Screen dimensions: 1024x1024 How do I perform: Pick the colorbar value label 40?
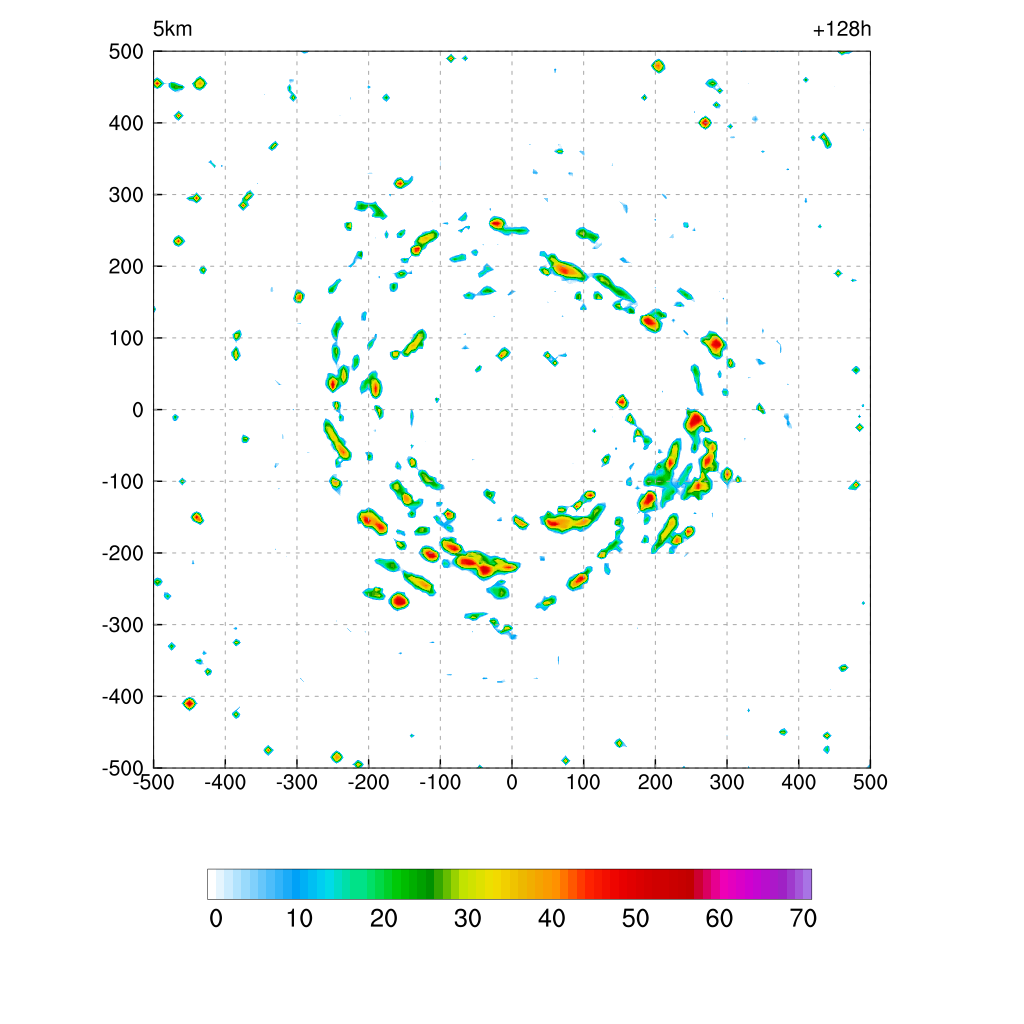(551, 919)
